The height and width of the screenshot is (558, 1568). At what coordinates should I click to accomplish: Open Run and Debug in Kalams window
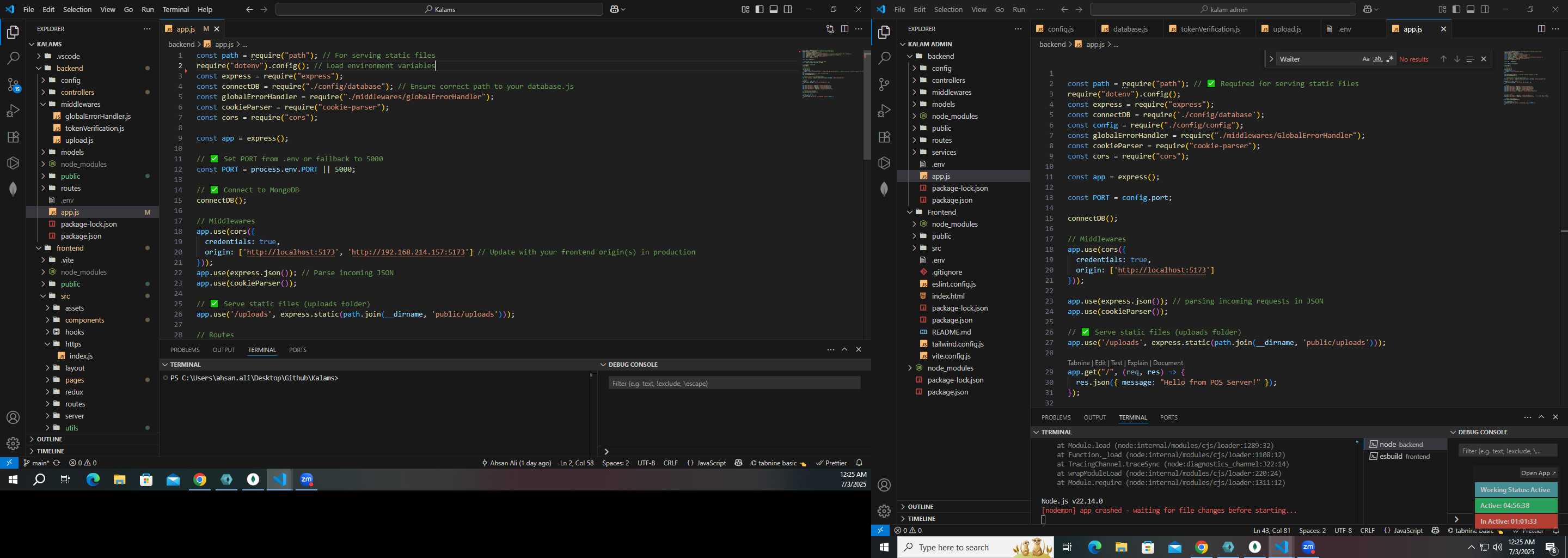click(x=13, y=111)
